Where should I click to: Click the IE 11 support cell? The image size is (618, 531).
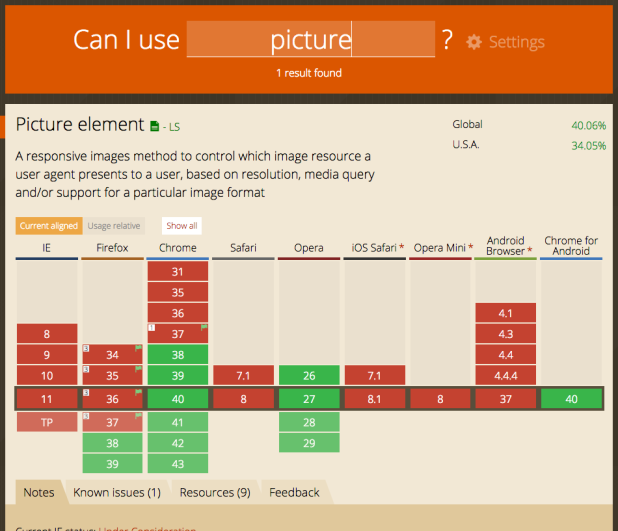click(47, 398)
